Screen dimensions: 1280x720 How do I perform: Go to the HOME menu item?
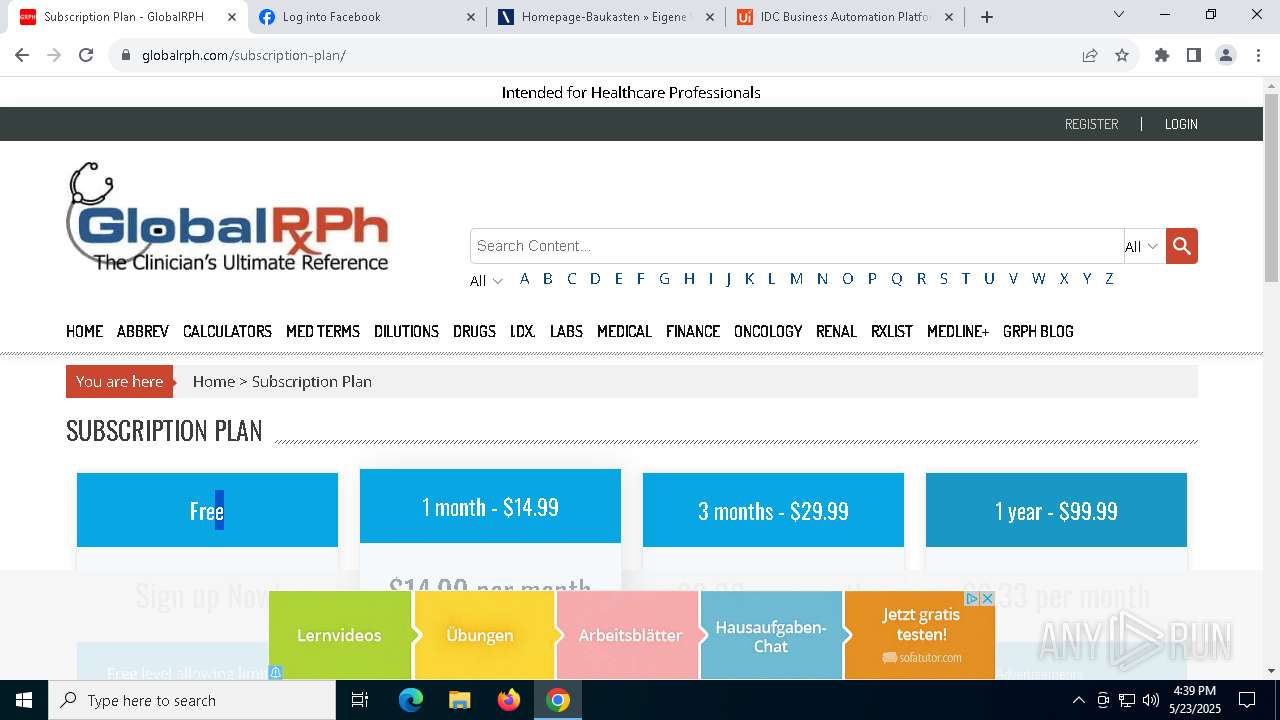[84, 331]
